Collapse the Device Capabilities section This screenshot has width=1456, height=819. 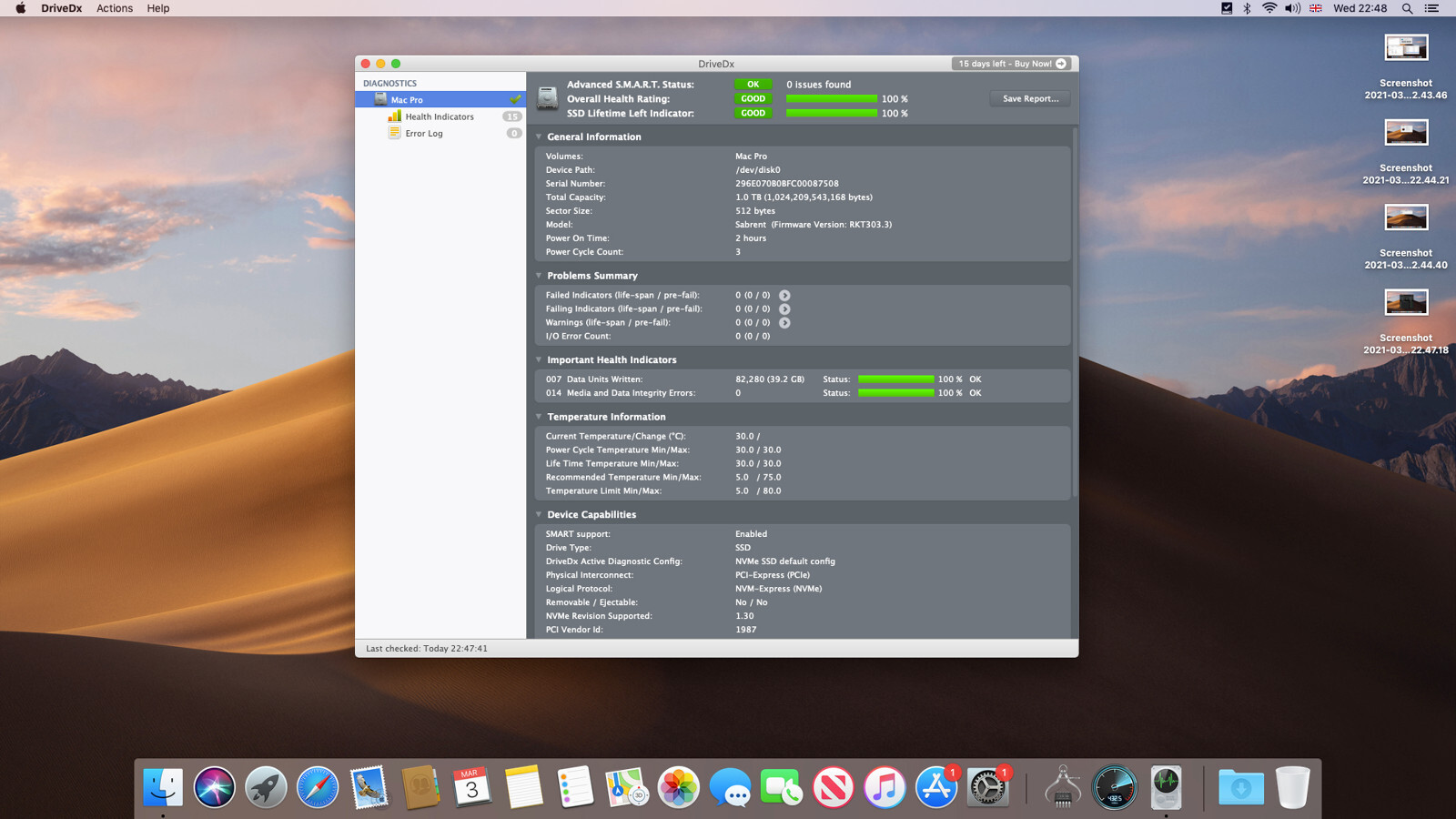click(539, 514)
